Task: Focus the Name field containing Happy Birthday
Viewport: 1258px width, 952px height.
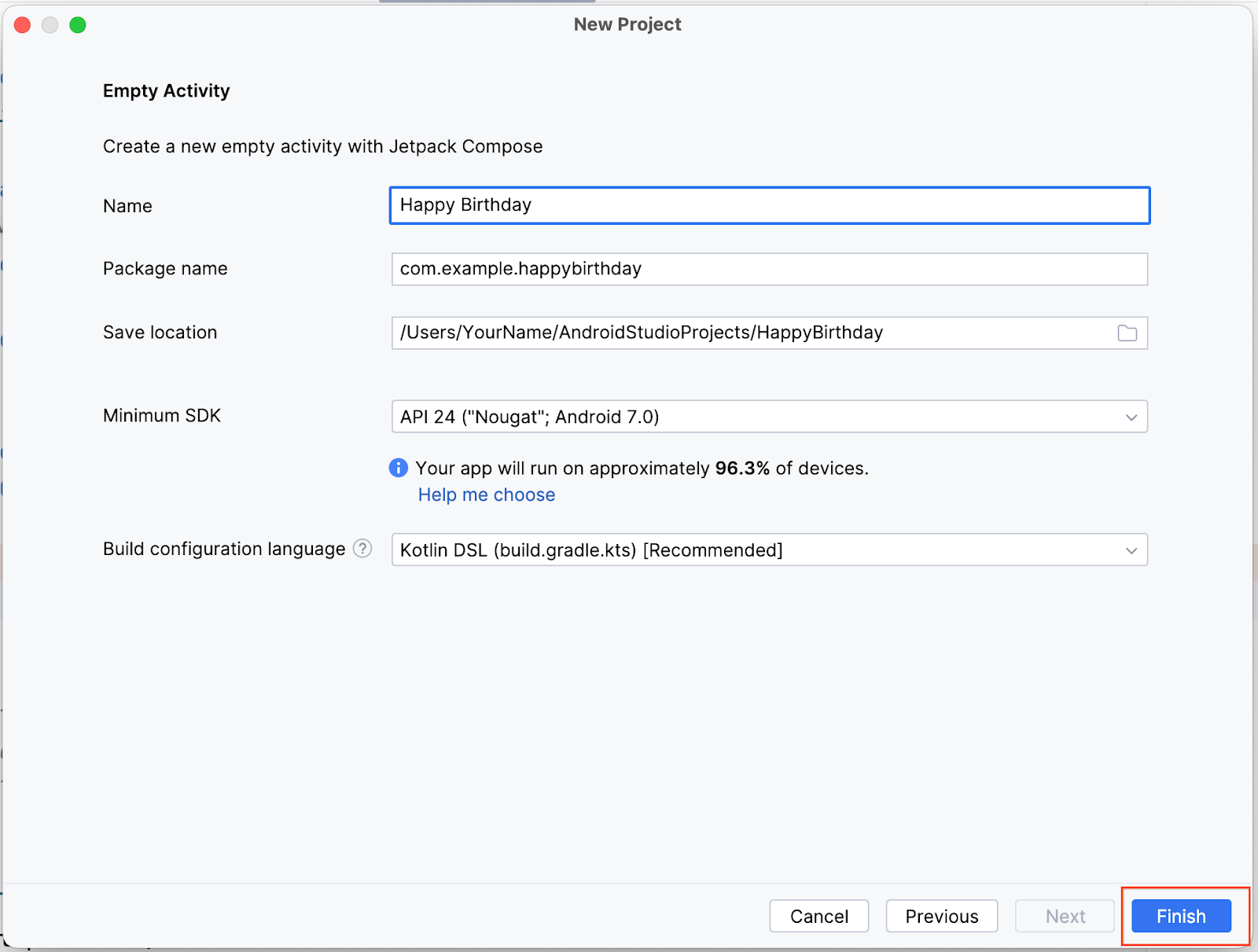Action: 769,205
